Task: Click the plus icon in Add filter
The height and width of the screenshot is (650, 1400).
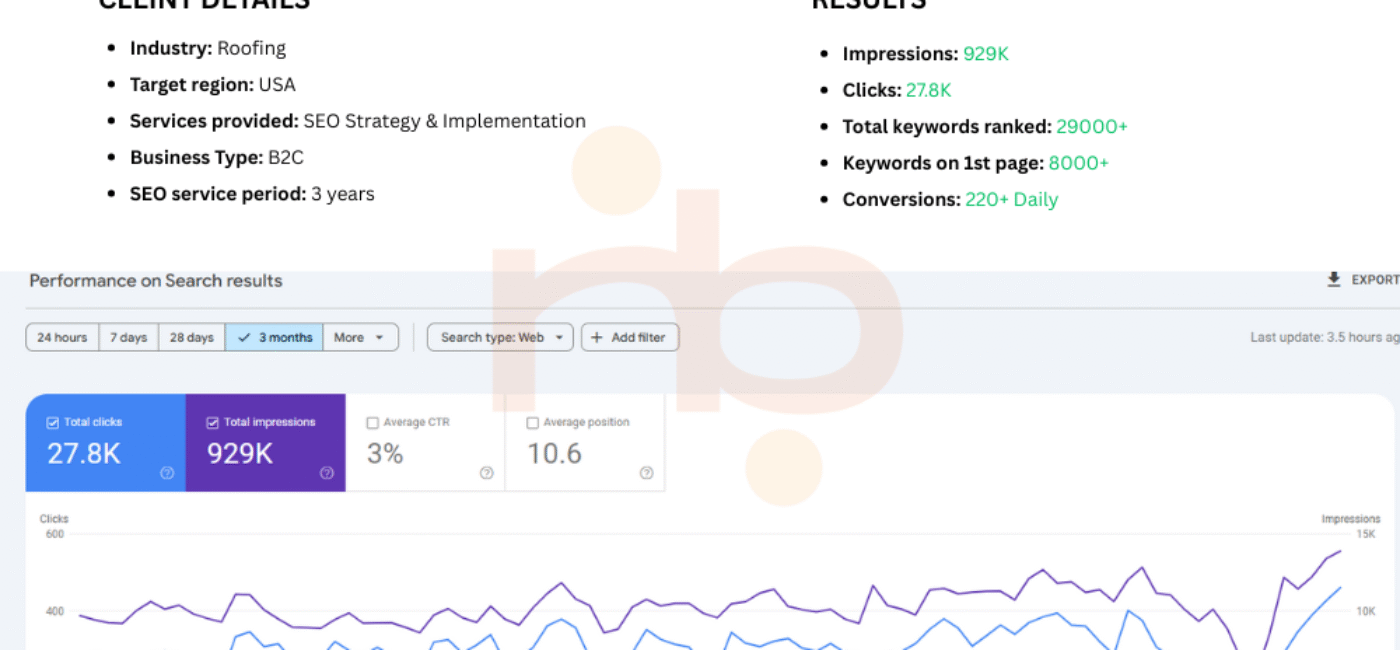Action: click(597, 337)
